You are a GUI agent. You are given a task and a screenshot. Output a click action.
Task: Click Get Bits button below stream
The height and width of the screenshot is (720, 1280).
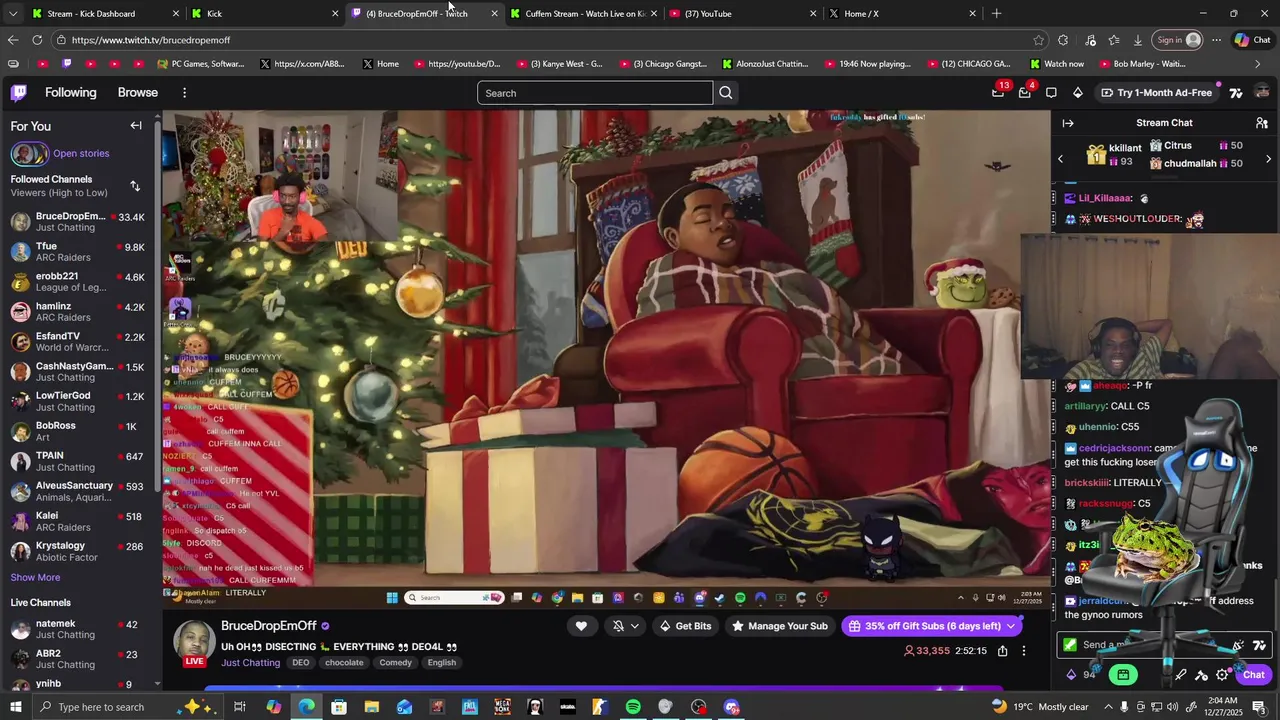(686, 626)
